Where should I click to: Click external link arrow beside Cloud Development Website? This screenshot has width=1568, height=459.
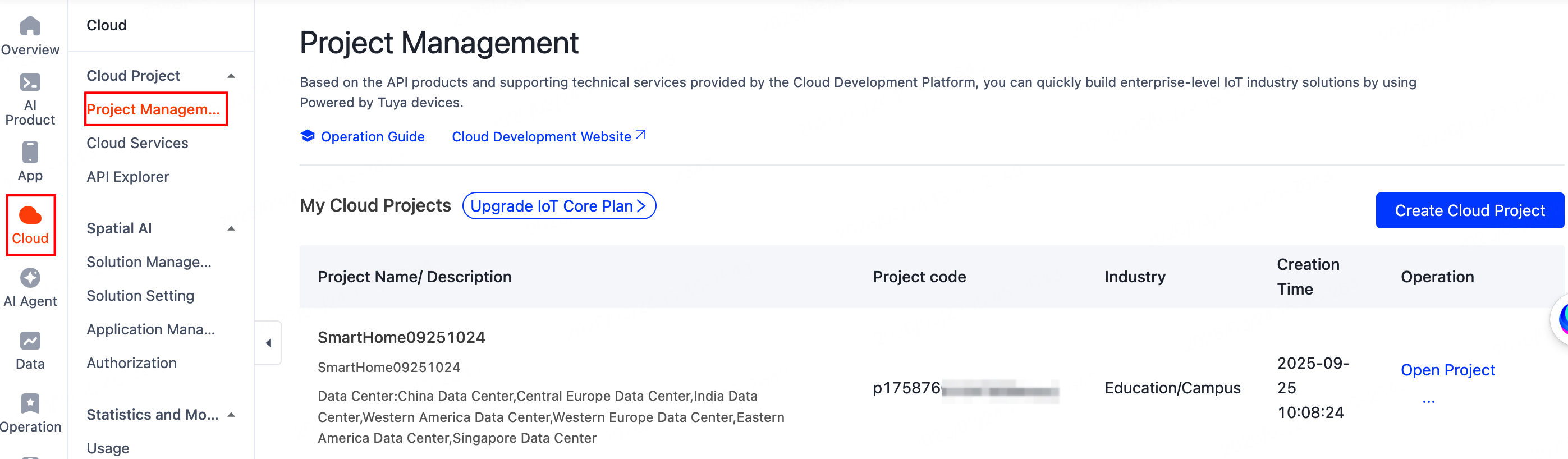(x=640, y=135)
